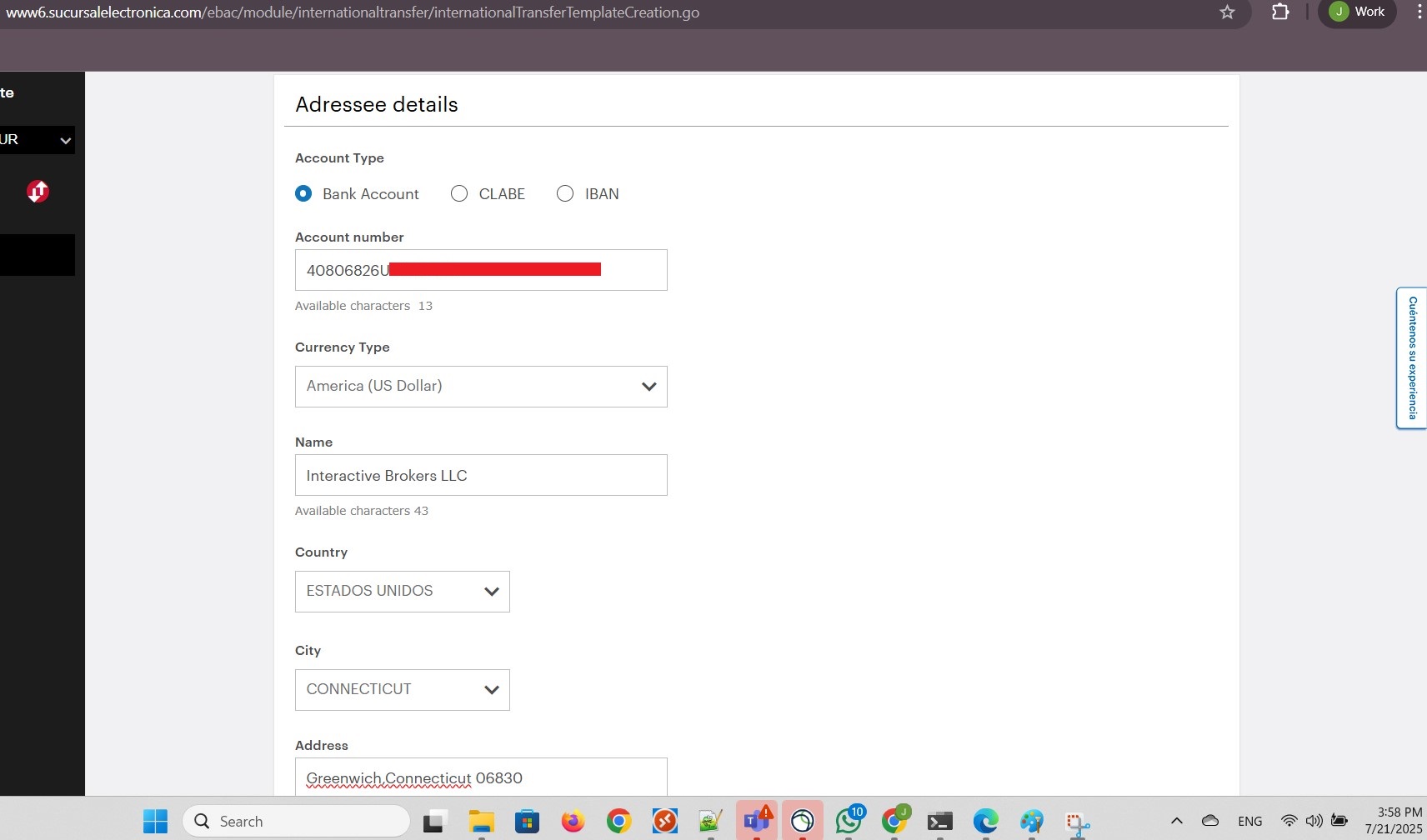The width and height of the screenshot is (1427, 840).
Task: Open the Terminal taskbar icon
Action: click(940, 822)
